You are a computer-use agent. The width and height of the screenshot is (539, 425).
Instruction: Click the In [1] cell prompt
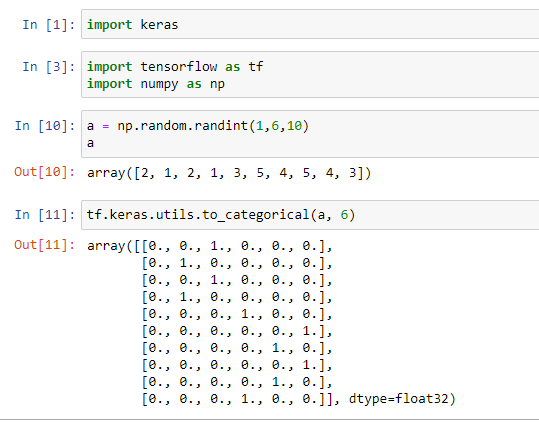48,25
